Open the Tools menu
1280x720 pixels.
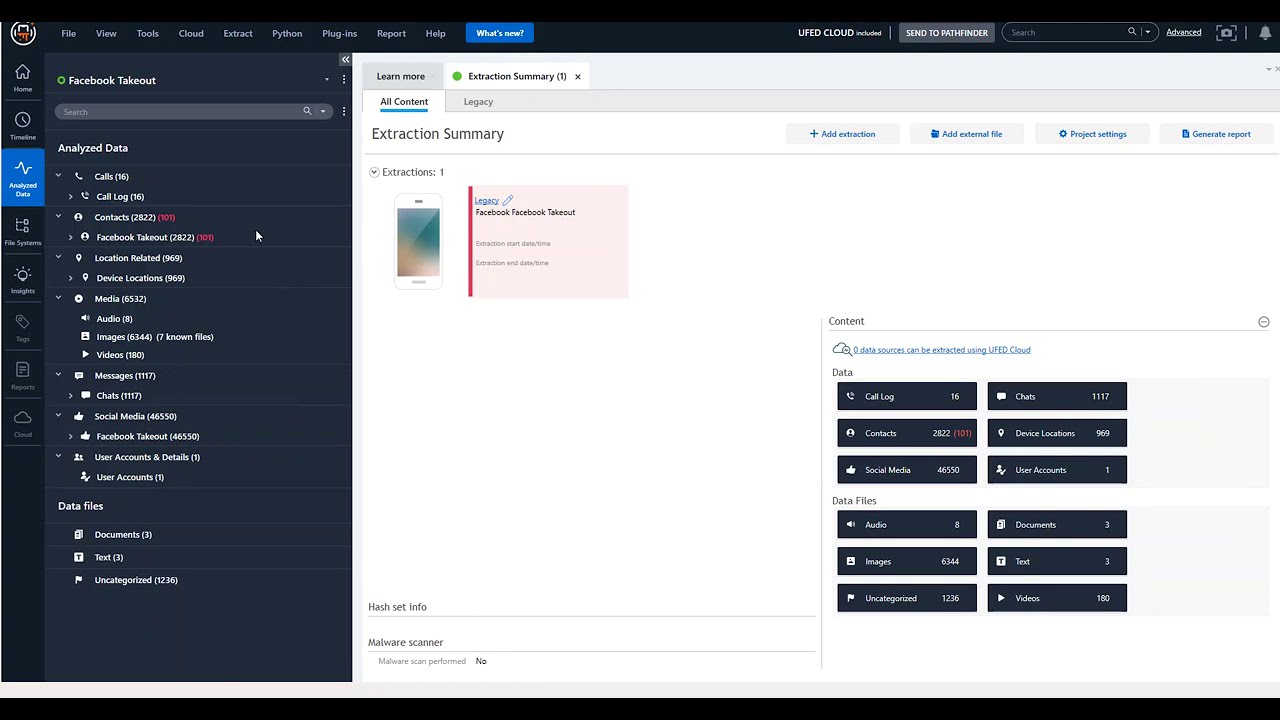pos(147,33)
